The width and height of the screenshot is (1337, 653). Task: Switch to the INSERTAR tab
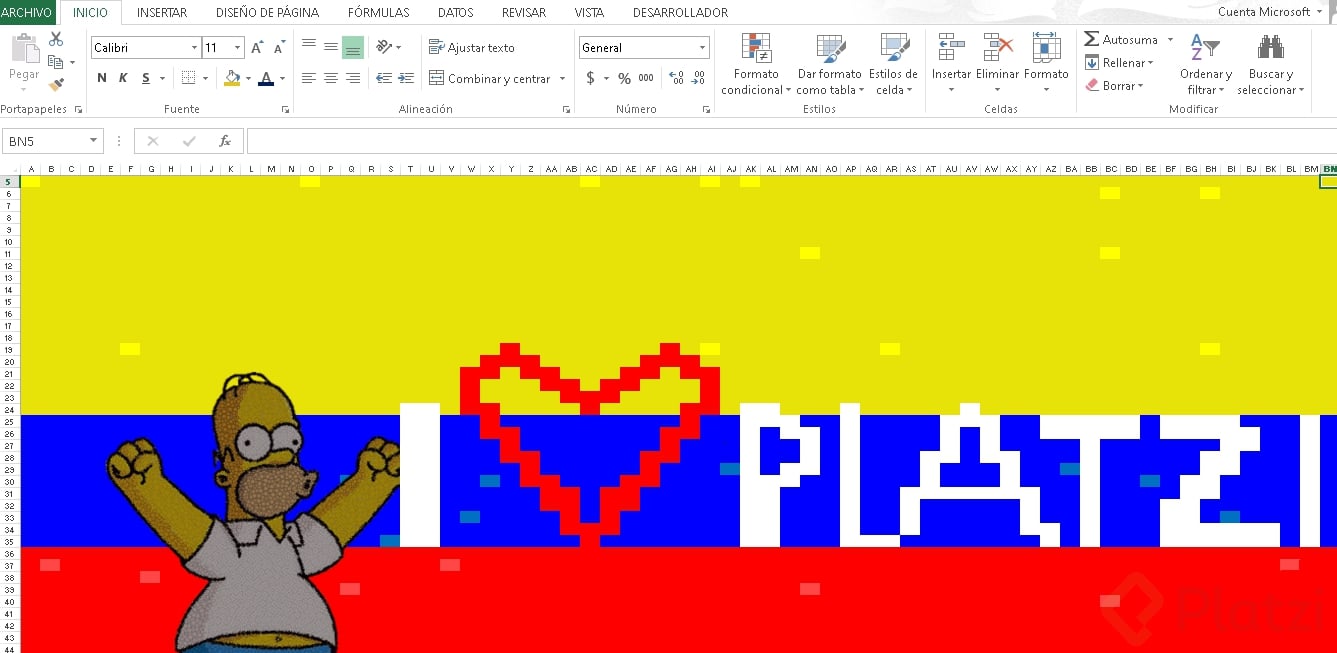pos(162,12)
